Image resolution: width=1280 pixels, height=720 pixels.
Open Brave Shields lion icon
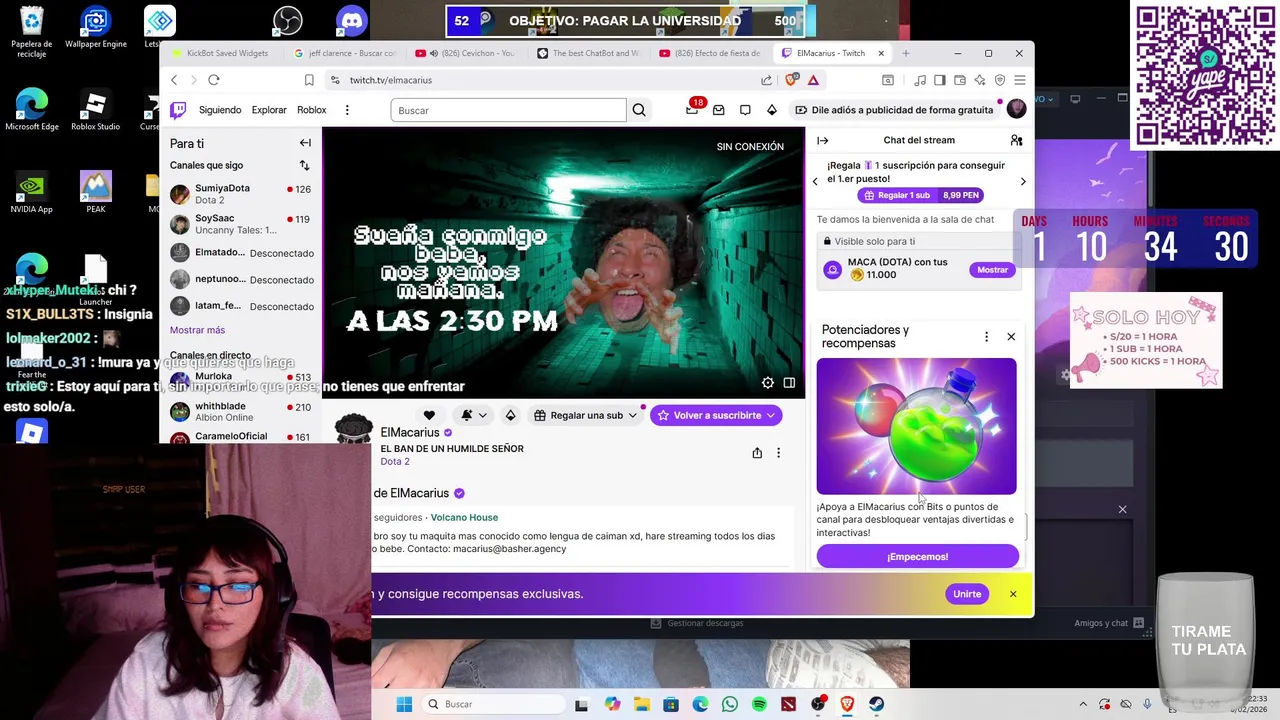[792, 80]
